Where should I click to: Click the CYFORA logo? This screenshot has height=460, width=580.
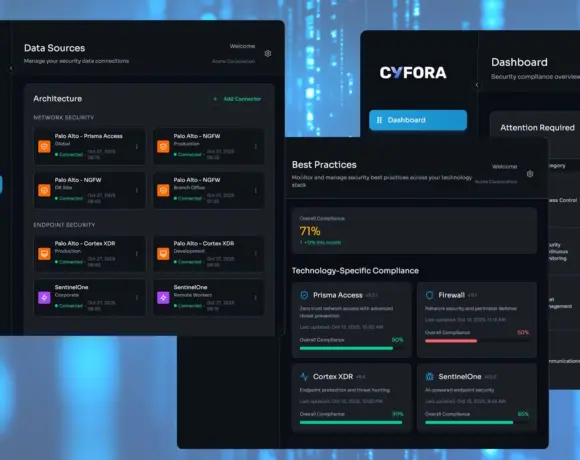pyautogui.click(x=413, y=73)
